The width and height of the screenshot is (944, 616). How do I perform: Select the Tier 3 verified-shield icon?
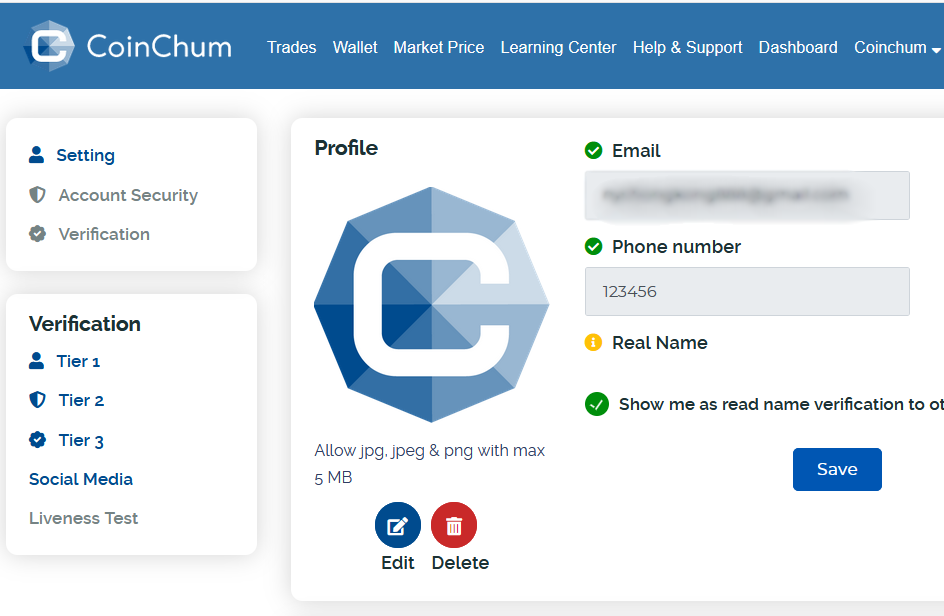point(37,440)
